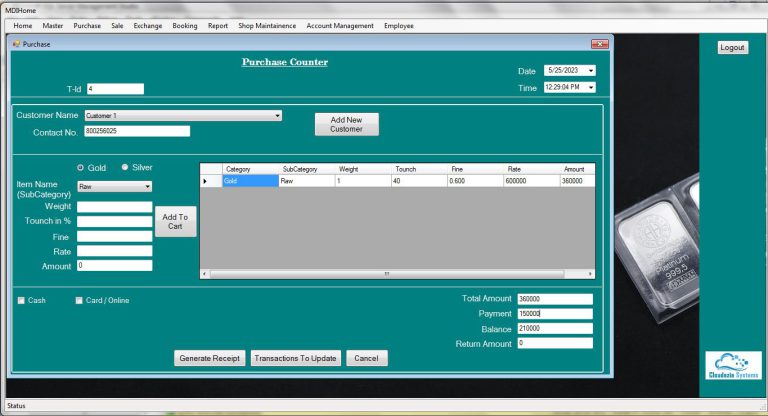Tick the Card / Online checkbox
Image resolution: width=768 pixels, height=416 pixels.
79,300
